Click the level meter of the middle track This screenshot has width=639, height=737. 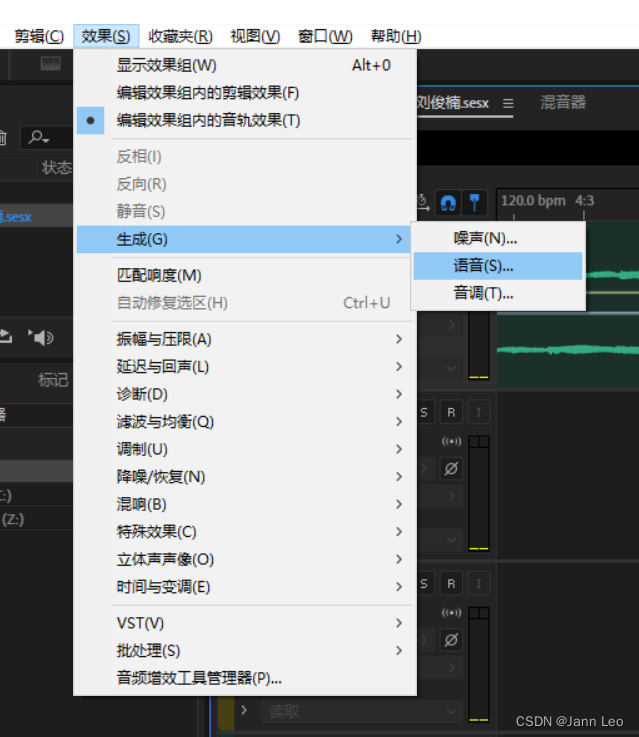tap(479, 493)
